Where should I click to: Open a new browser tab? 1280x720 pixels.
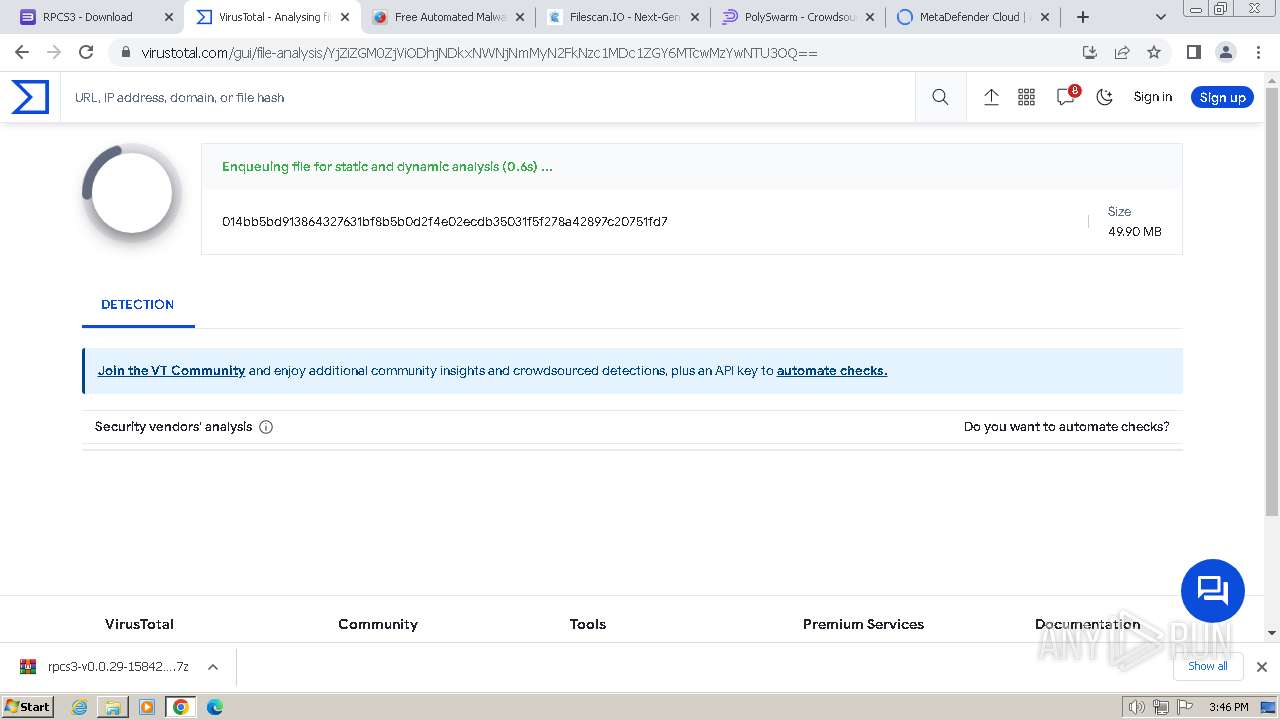[1082, 17]
